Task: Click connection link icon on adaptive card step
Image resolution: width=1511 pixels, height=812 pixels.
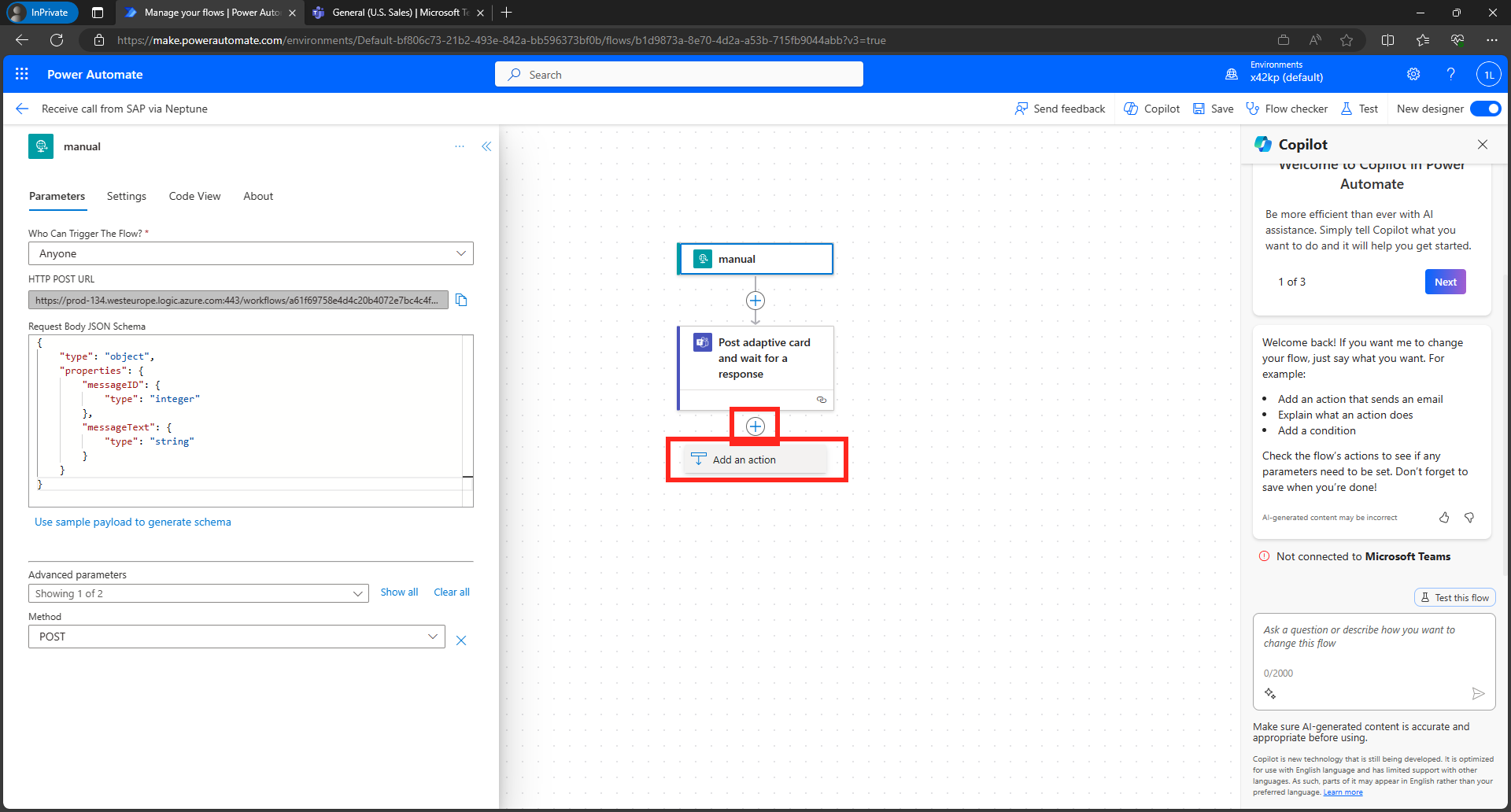Action: tap(822, 400)
